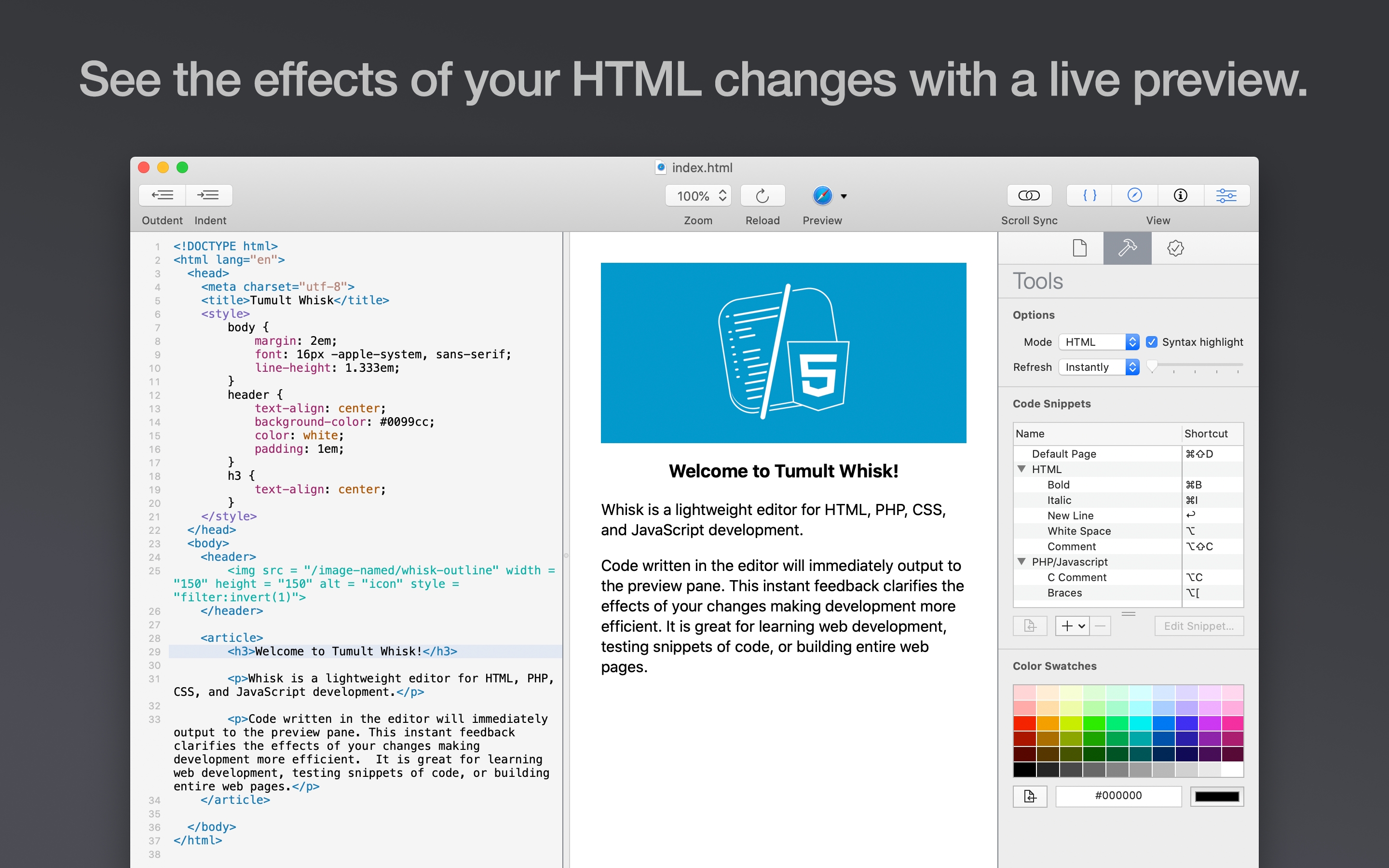Viewport: 1389px width, 868px height.
Task: Toggle the info view icon
Action: point(1180,196)
